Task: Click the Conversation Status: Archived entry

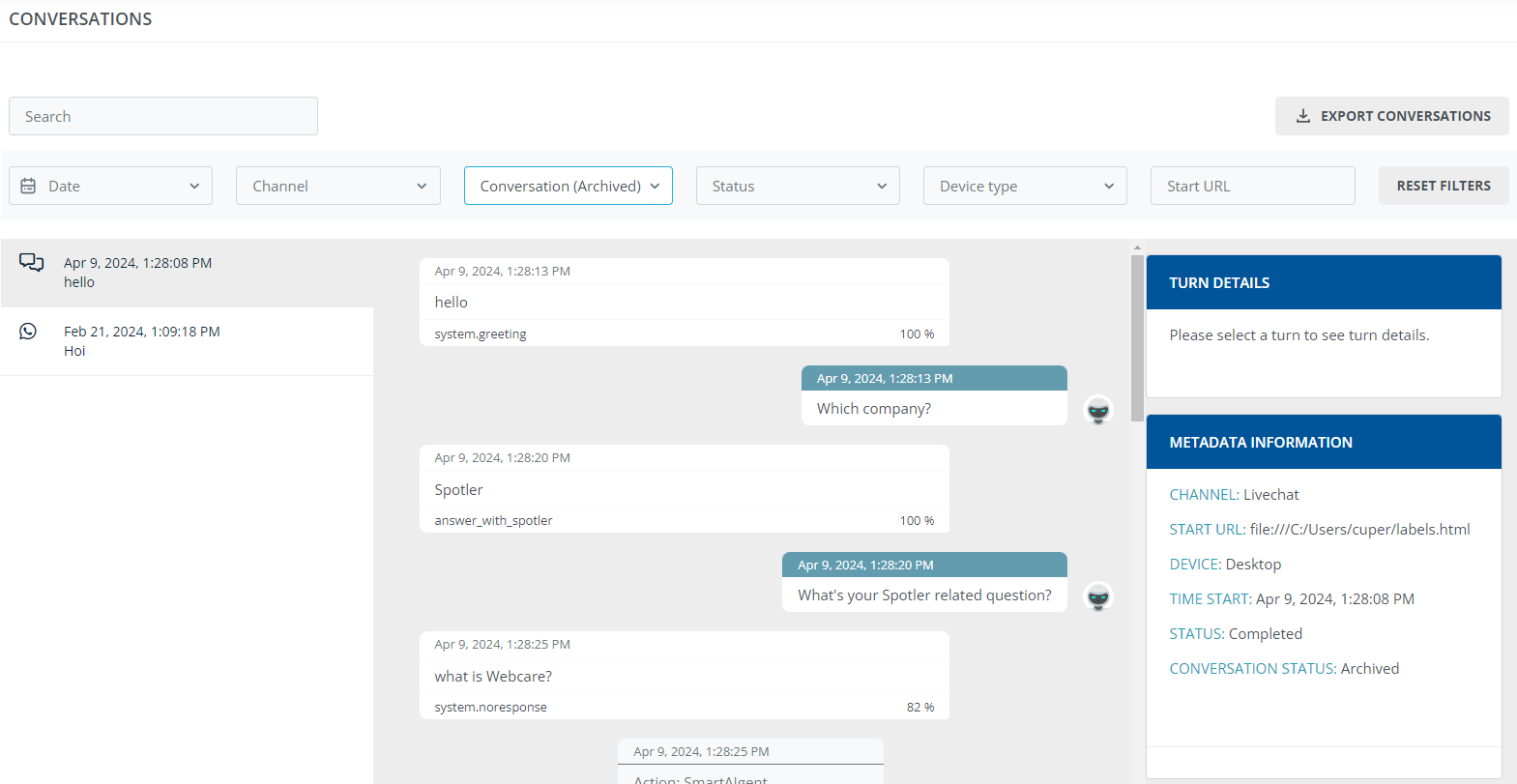Action: click(x=1284, y=668)
